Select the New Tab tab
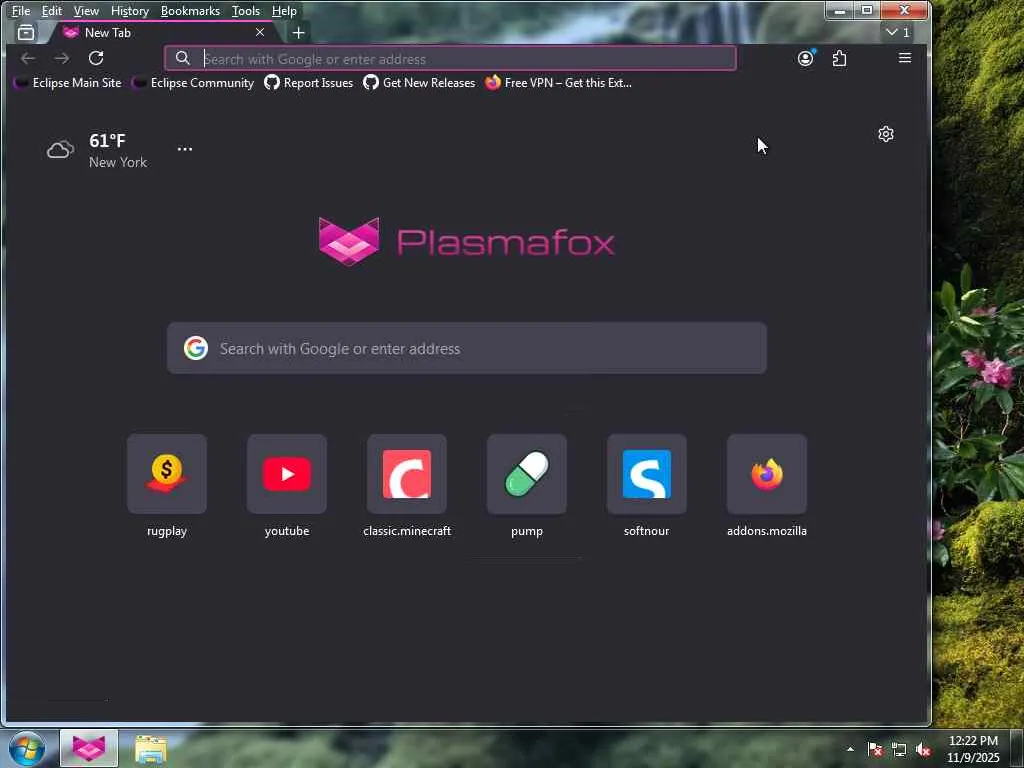This screenshot has height=768, width=1024. point(163,32)
